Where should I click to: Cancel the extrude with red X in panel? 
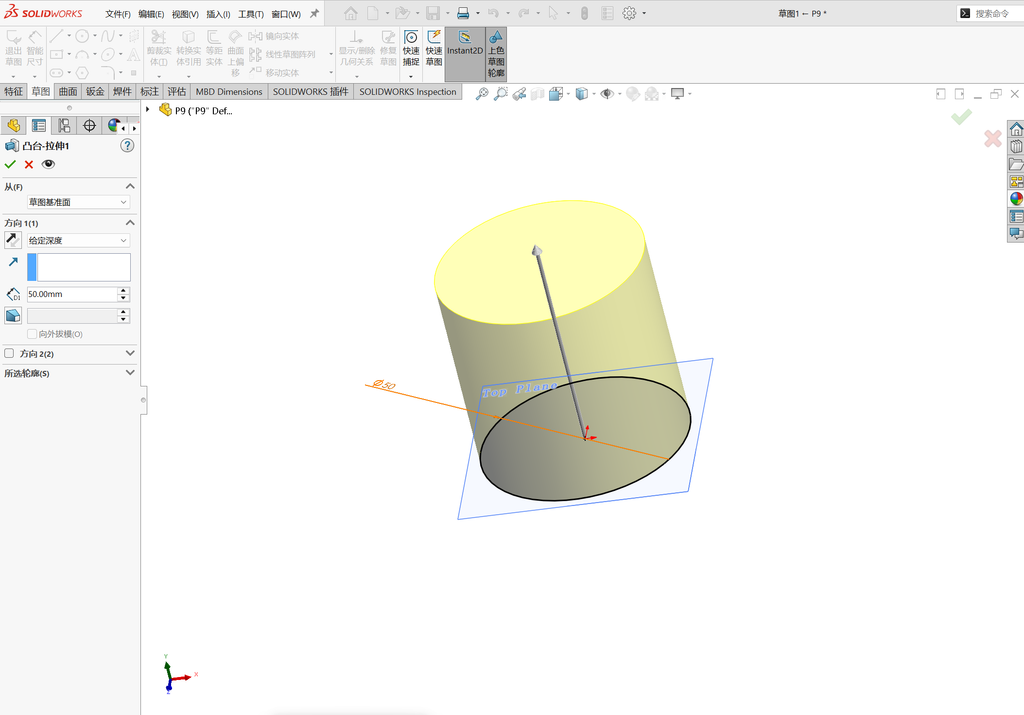[29, 165]
